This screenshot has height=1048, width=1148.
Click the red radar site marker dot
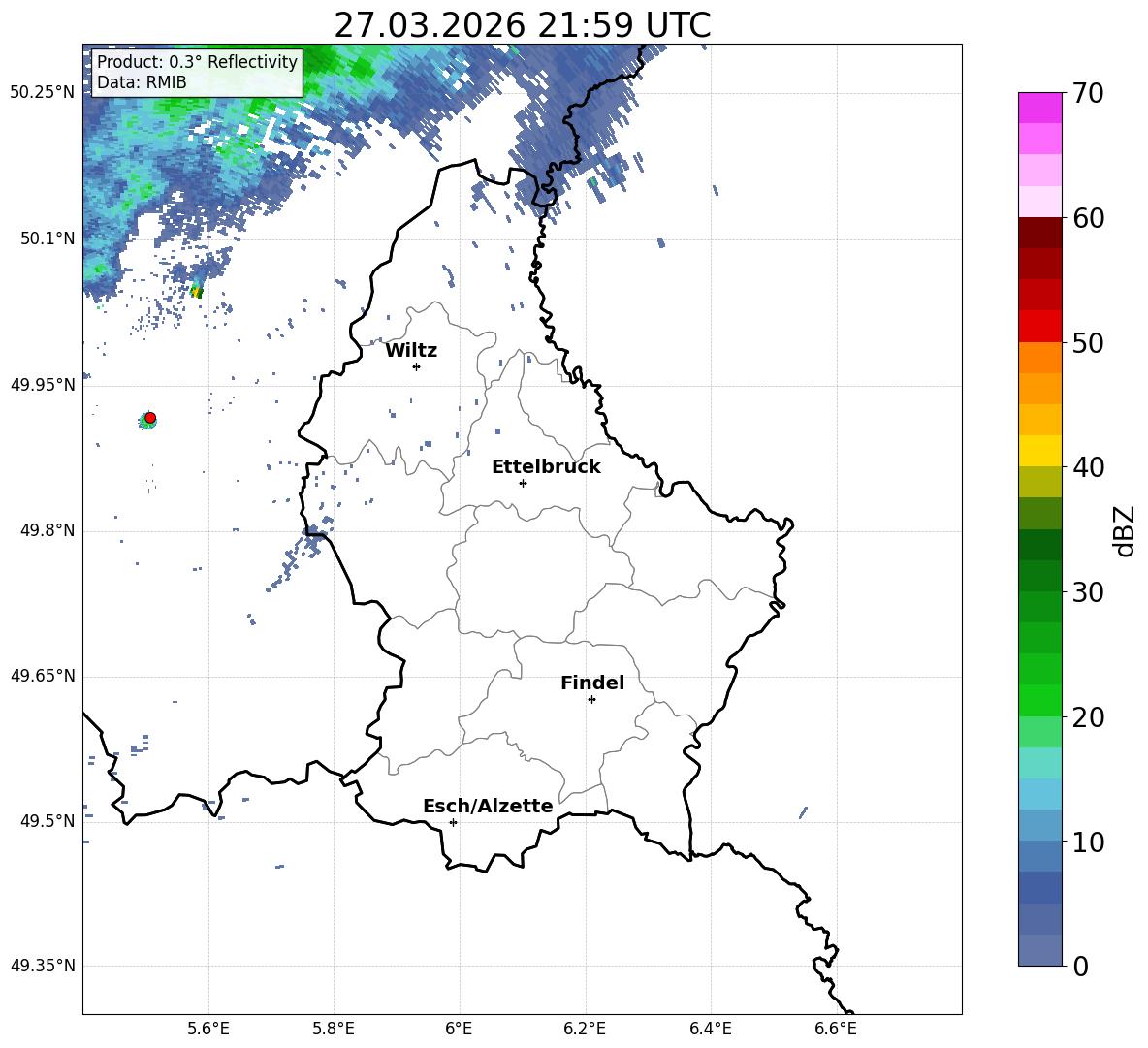(150, 418)
